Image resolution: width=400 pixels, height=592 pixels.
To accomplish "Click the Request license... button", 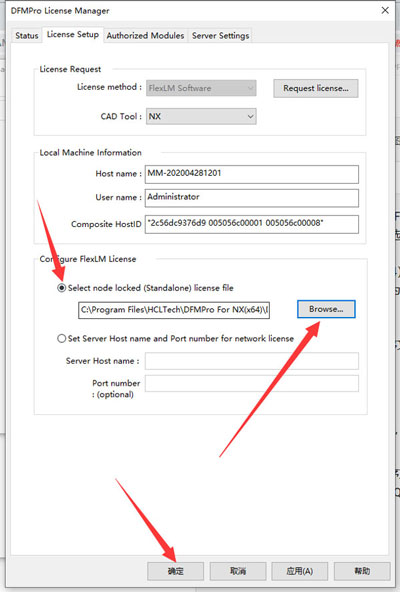I will 316,88.
